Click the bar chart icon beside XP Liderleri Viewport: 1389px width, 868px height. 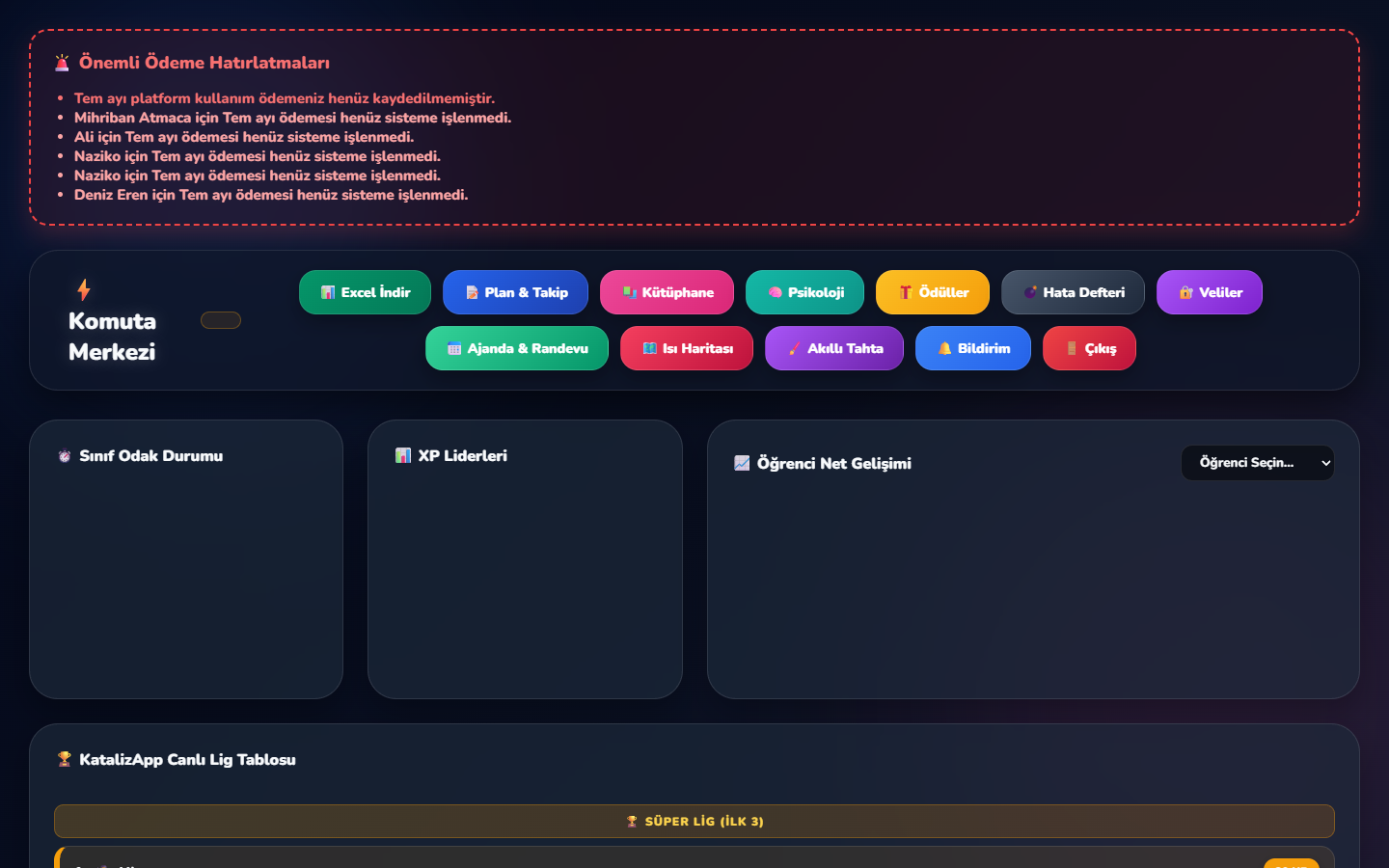(x=403, y=455)
